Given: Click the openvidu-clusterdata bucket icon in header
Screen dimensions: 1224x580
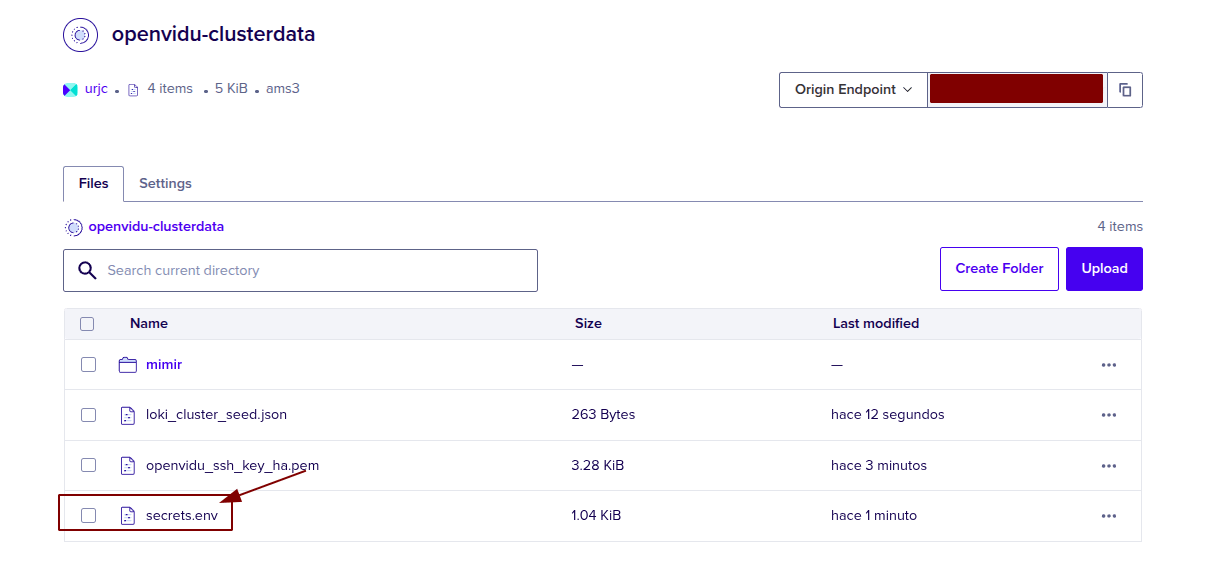Looking at the screenshot, I should pos(81,35).
